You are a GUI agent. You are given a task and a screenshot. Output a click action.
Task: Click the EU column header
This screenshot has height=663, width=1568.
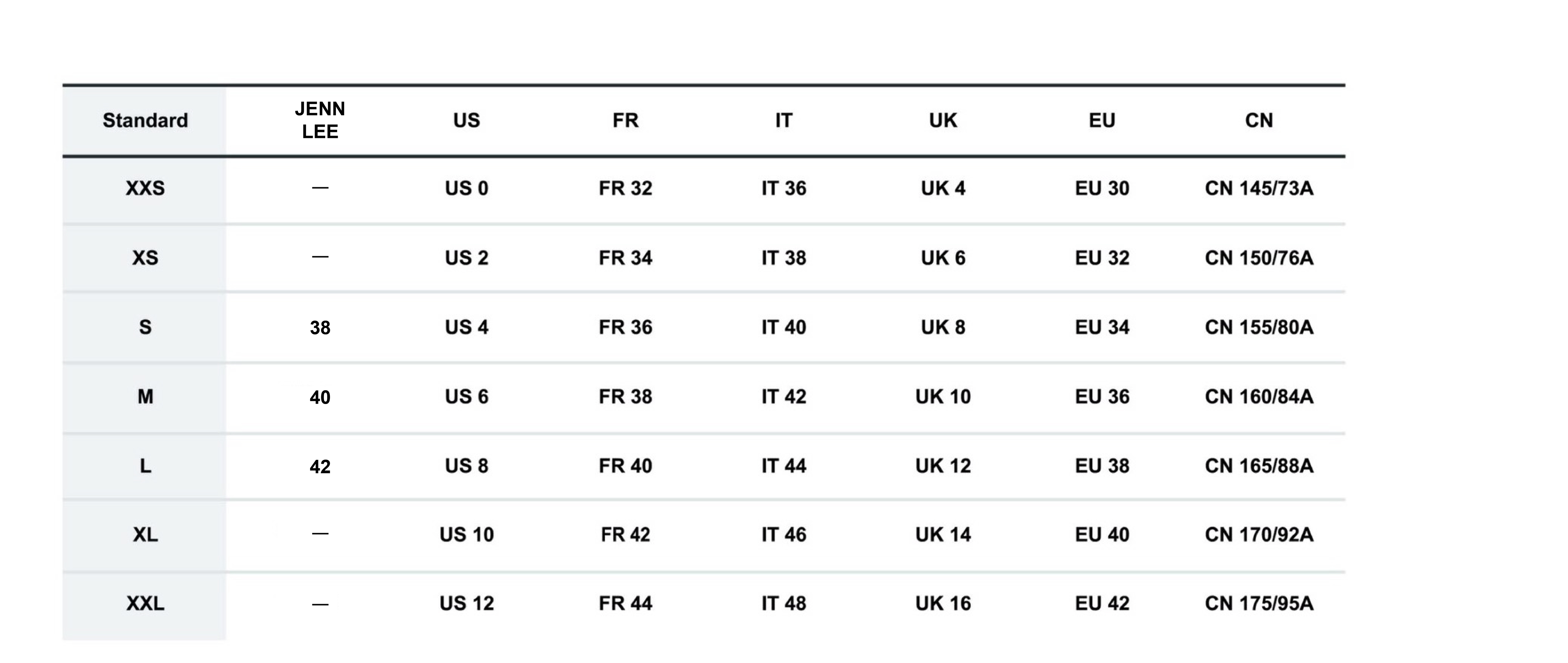pos(1102,120)
